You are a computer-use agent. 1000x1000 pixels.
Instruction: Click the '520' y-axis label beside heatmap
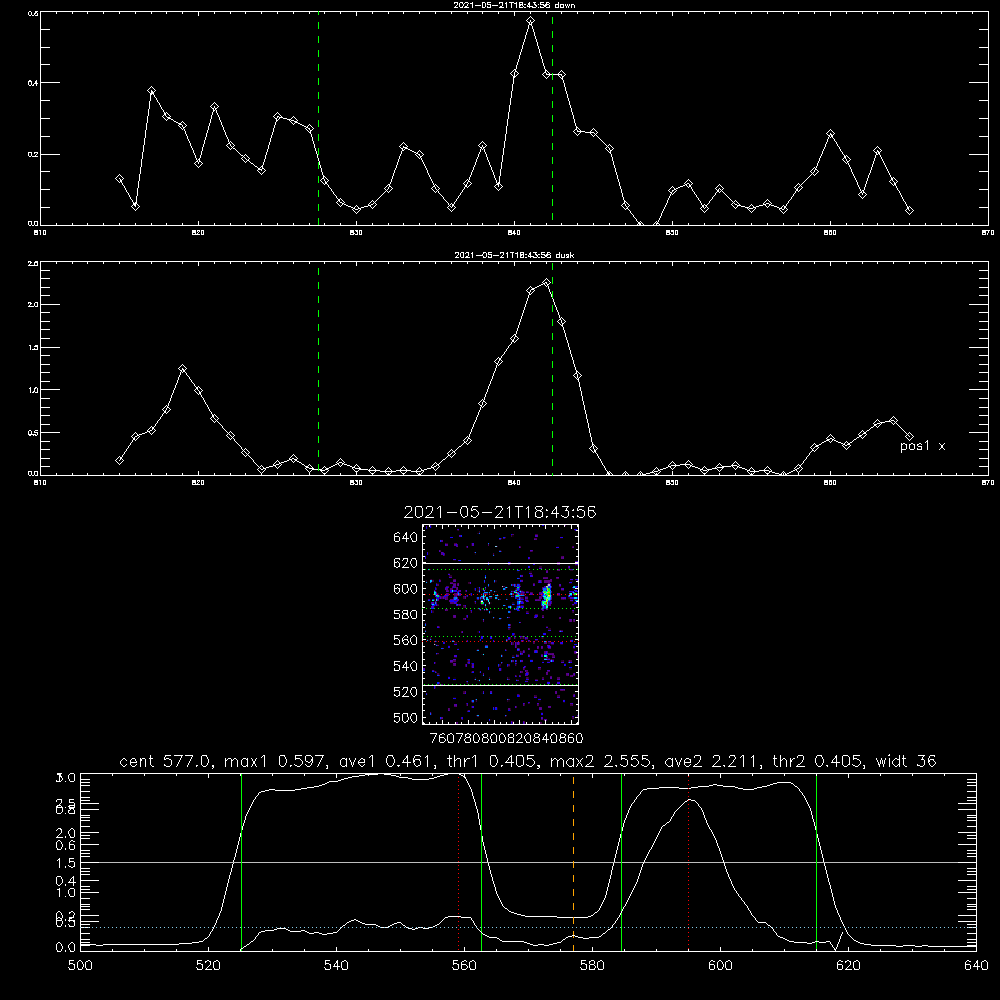coord(406,692)
